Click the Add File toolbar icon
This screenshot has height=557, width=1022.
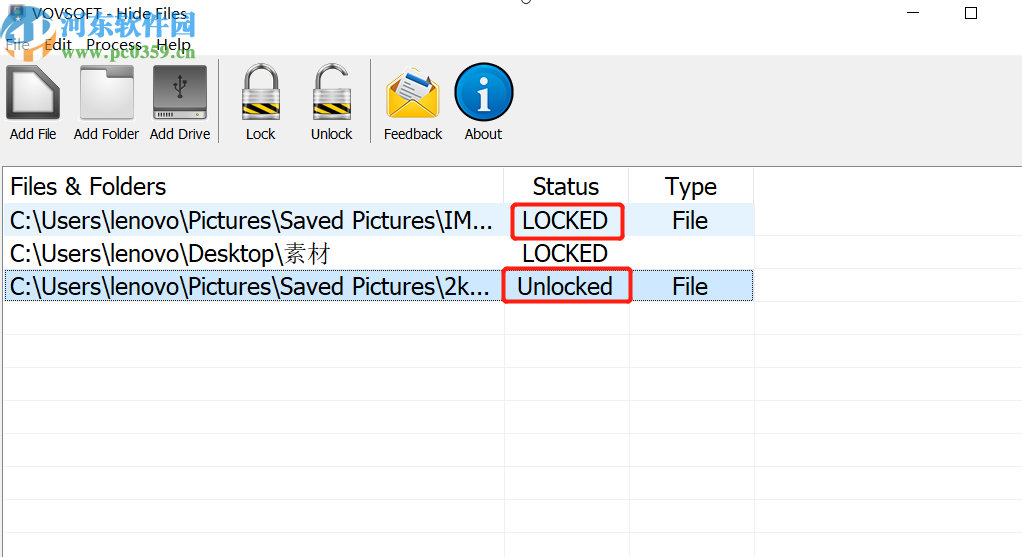click(33, 95)
